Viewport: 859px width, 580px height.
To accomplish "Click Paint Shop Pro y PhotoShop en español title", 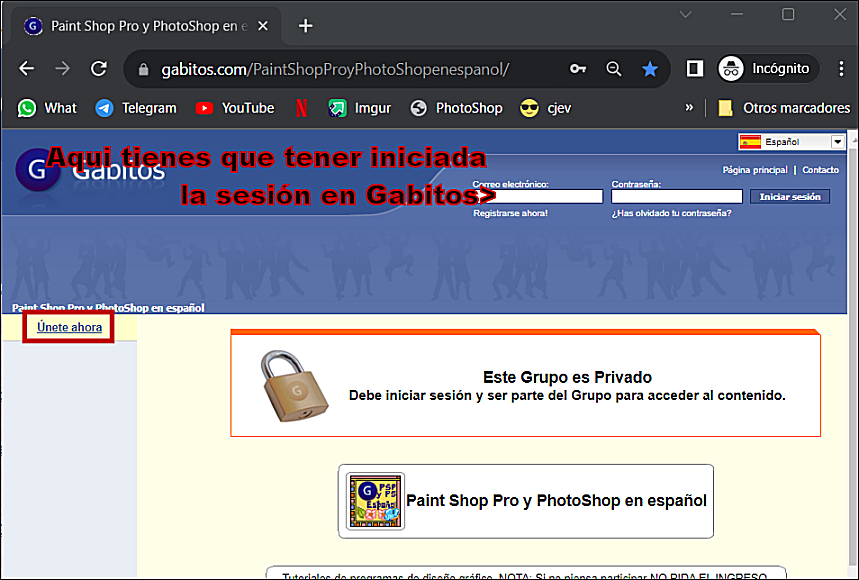I will [x=556, y=501].
